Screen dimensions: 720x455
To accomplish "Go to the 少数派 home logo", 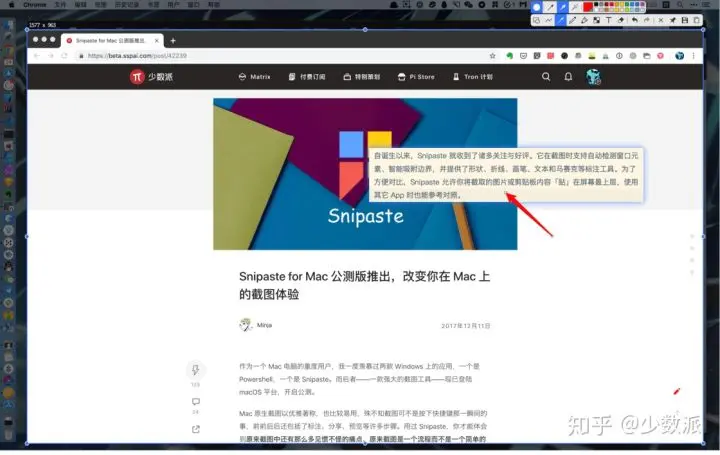I will (151, 77).
